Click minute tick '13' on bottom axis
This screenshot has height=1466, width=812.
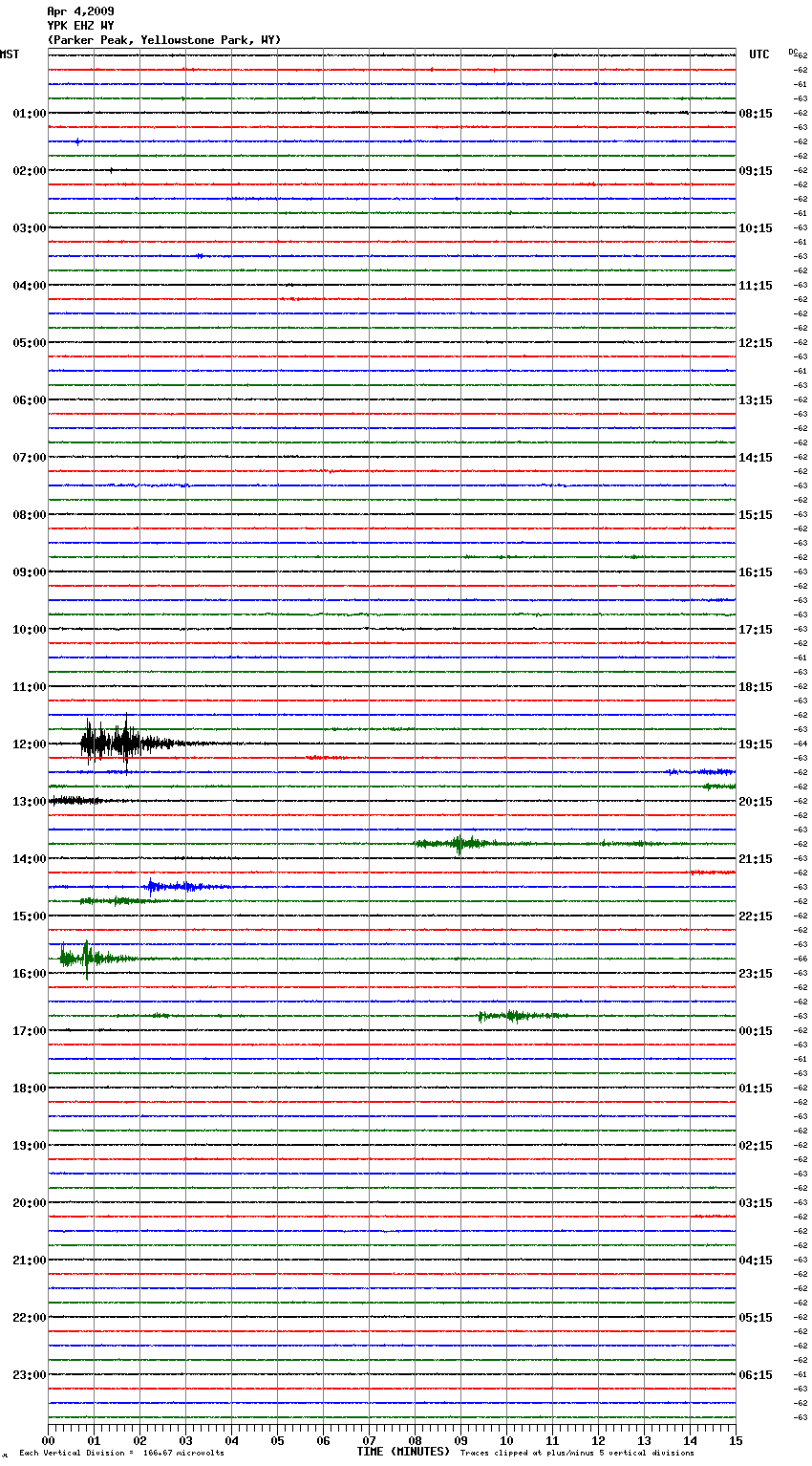(x=644, y=1440)
